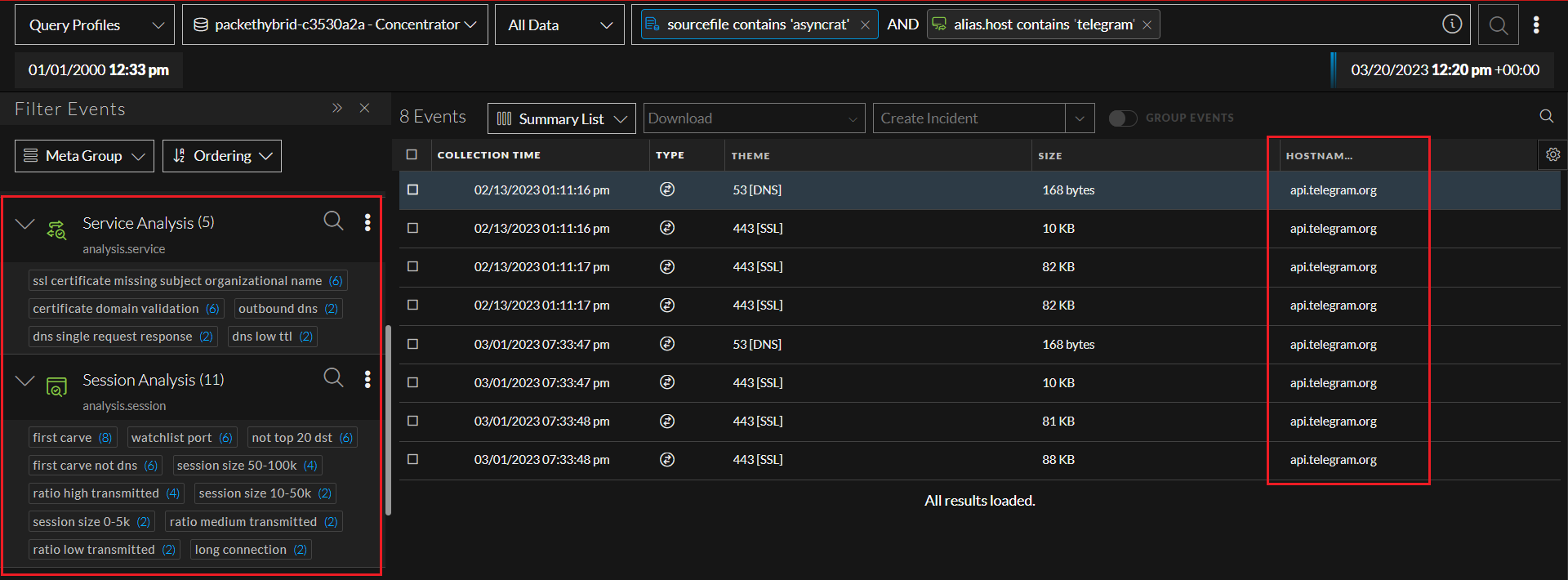The height and width of the screenshot is (580, 1568).
Task: Click the events list search icon
Action: click(1546, 117)
